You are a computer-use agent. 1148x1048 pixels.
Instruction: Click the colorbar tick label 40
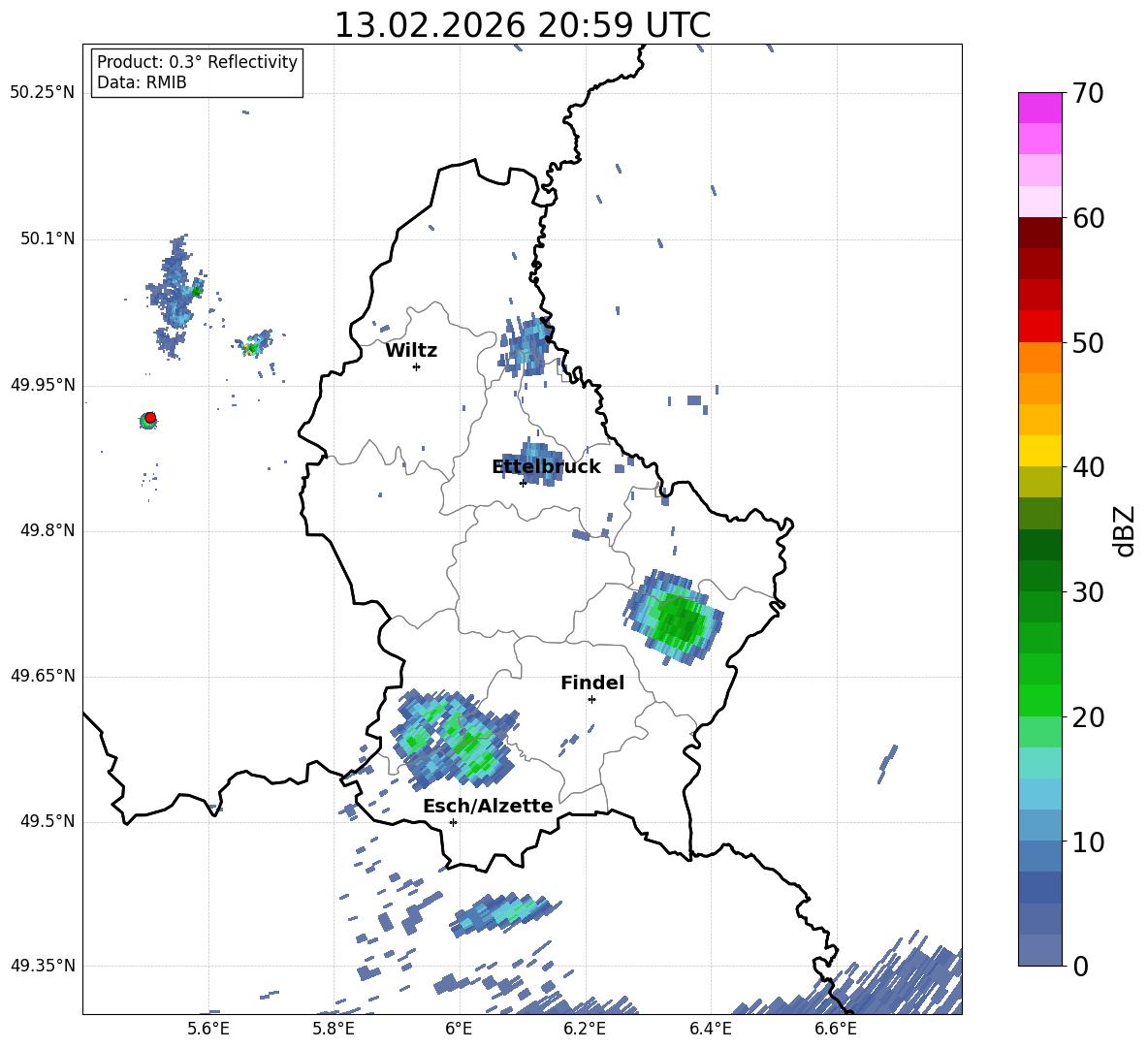pos(1088,467)
